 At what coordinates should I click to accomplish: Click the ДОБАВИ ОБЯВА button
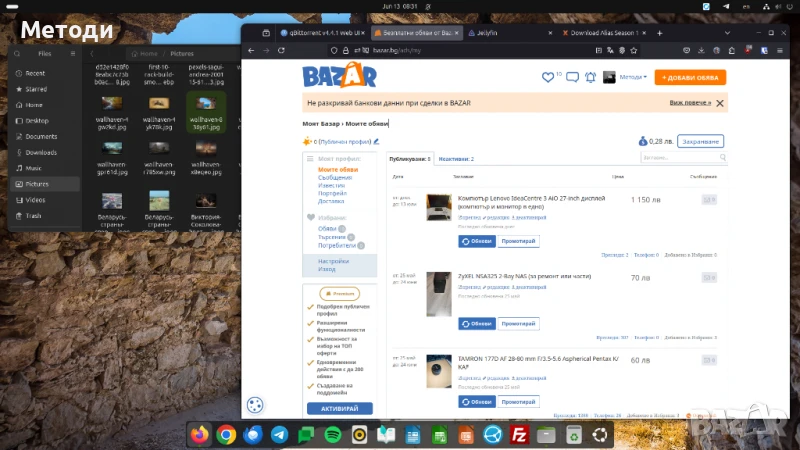point(690,77)
